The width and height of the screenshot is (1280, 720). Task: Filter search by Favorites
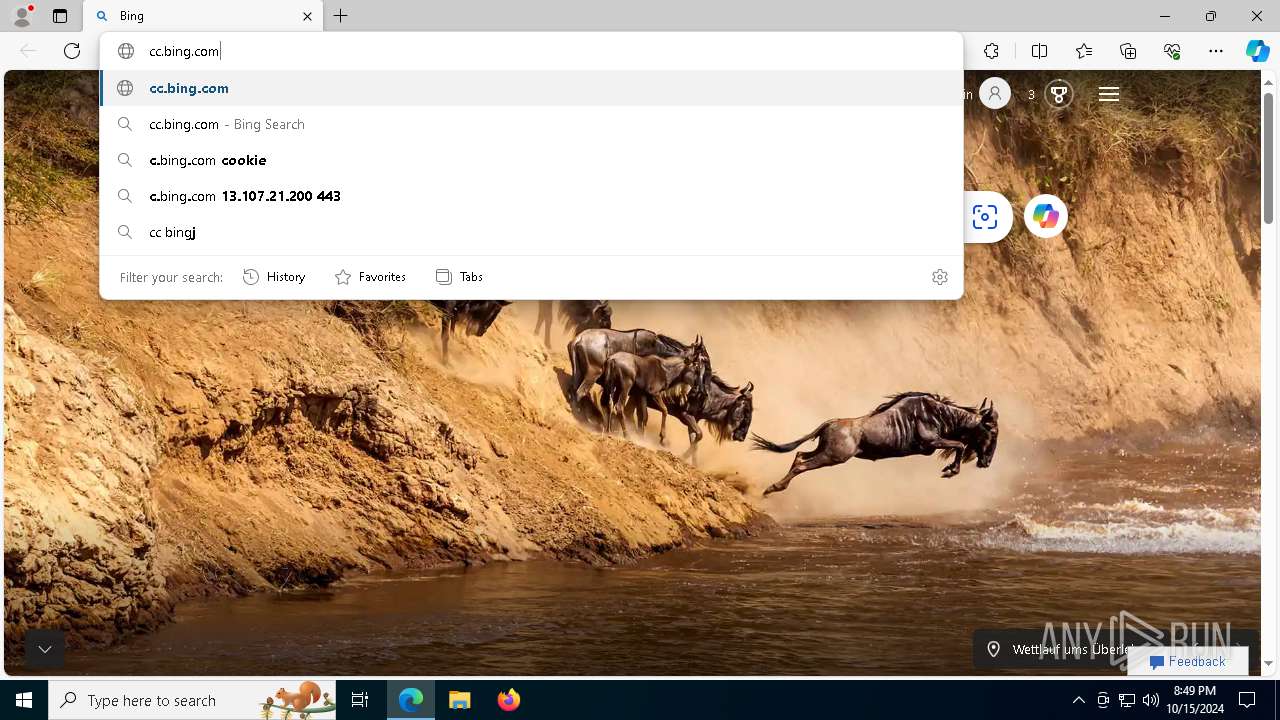370,277
